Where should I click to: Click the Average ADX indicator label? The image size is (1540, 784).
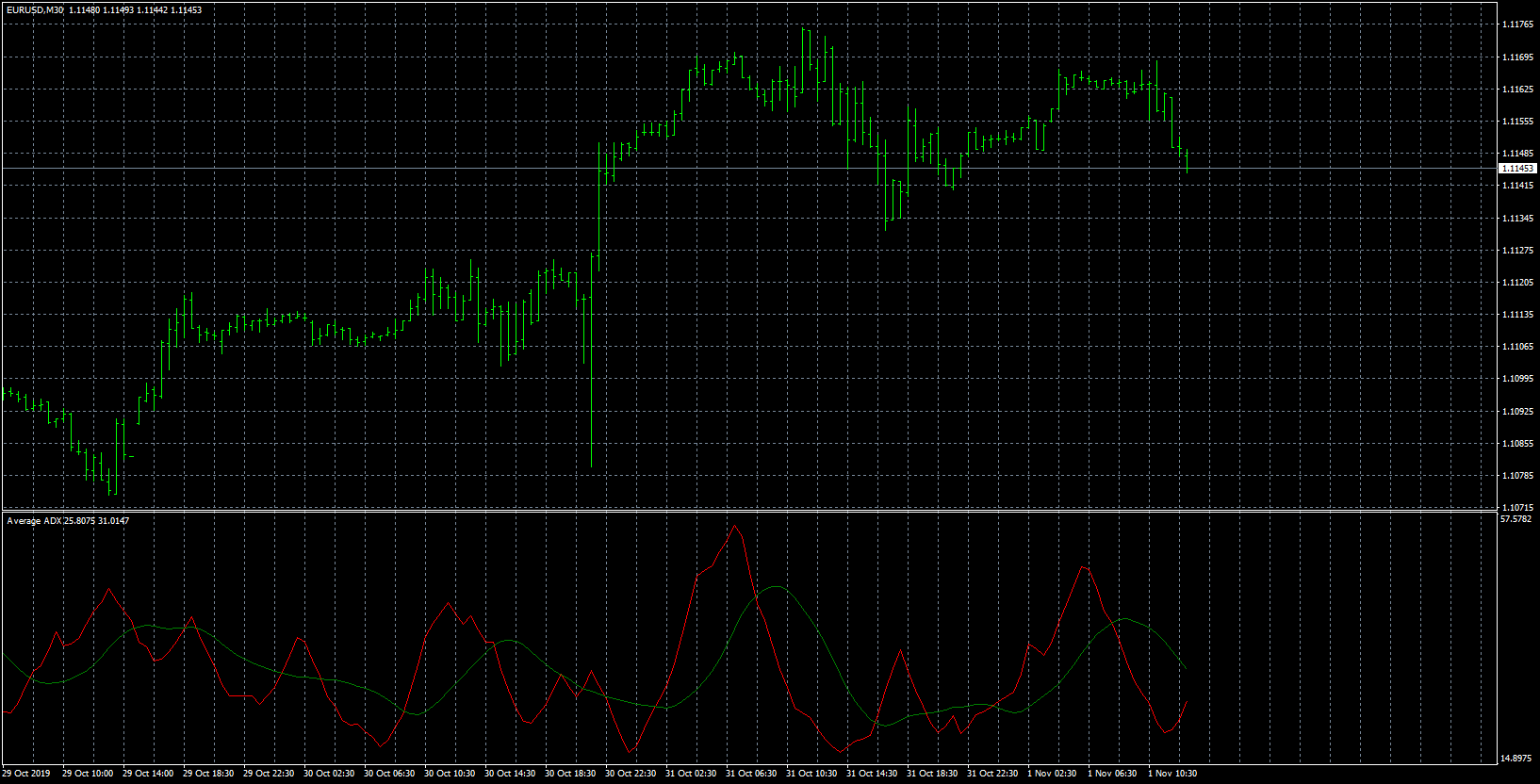(35, 521)
